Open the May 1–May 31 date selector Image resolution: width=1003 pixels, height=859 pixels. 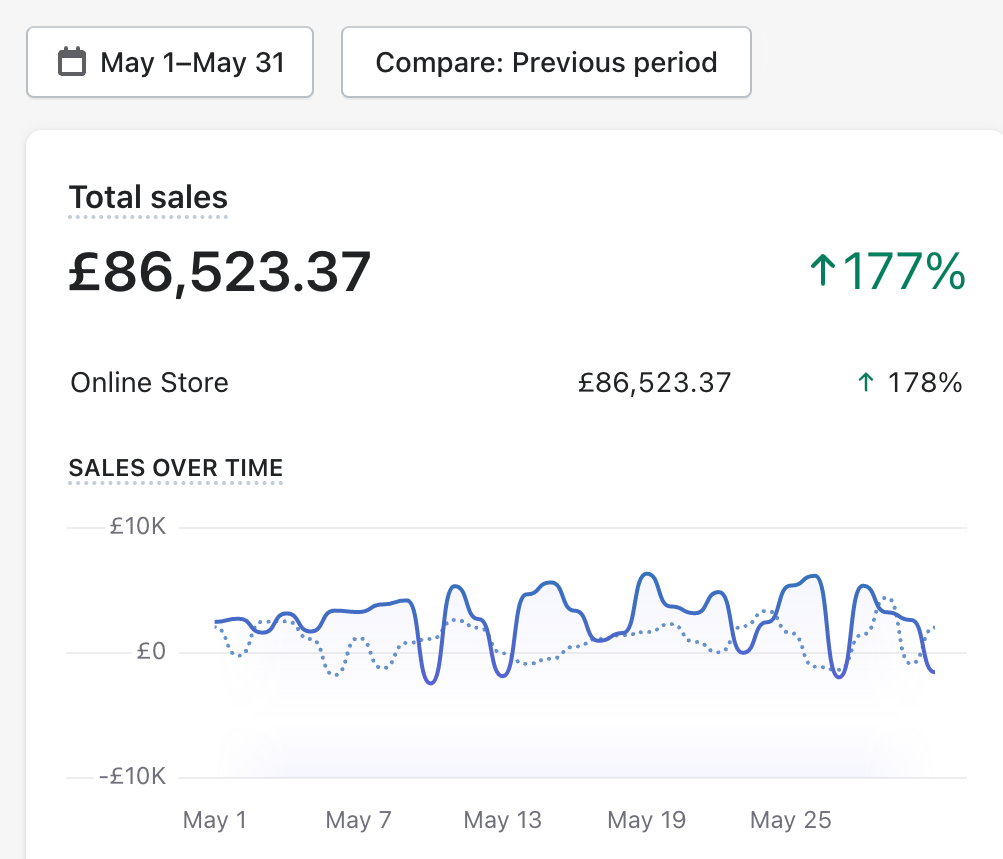(169, 61)
